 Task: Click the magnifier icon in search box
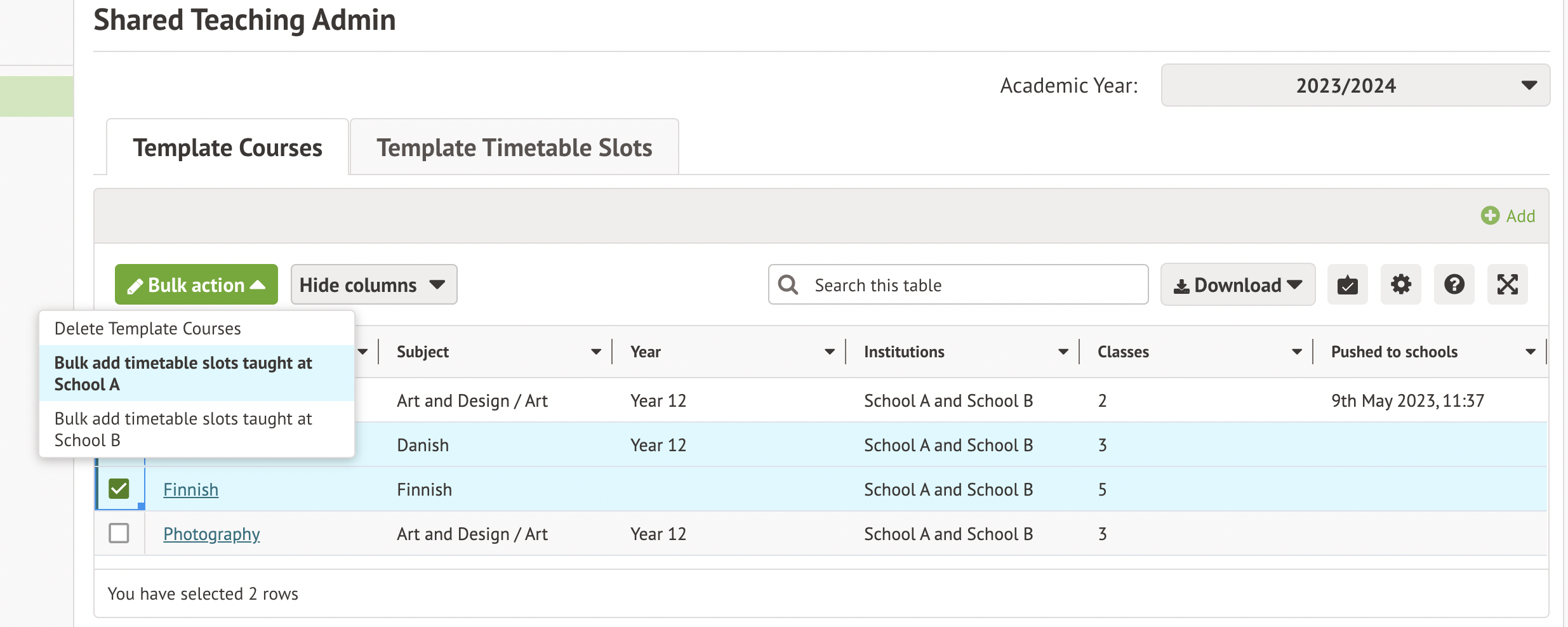788,285
